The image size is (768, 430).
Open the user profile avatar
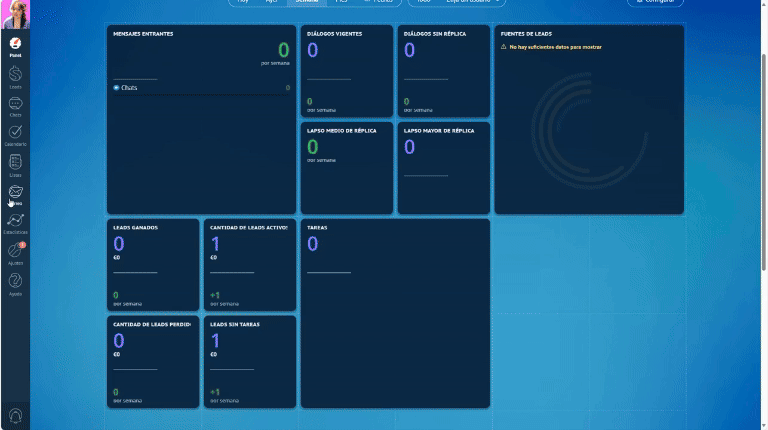click(15, 14)
